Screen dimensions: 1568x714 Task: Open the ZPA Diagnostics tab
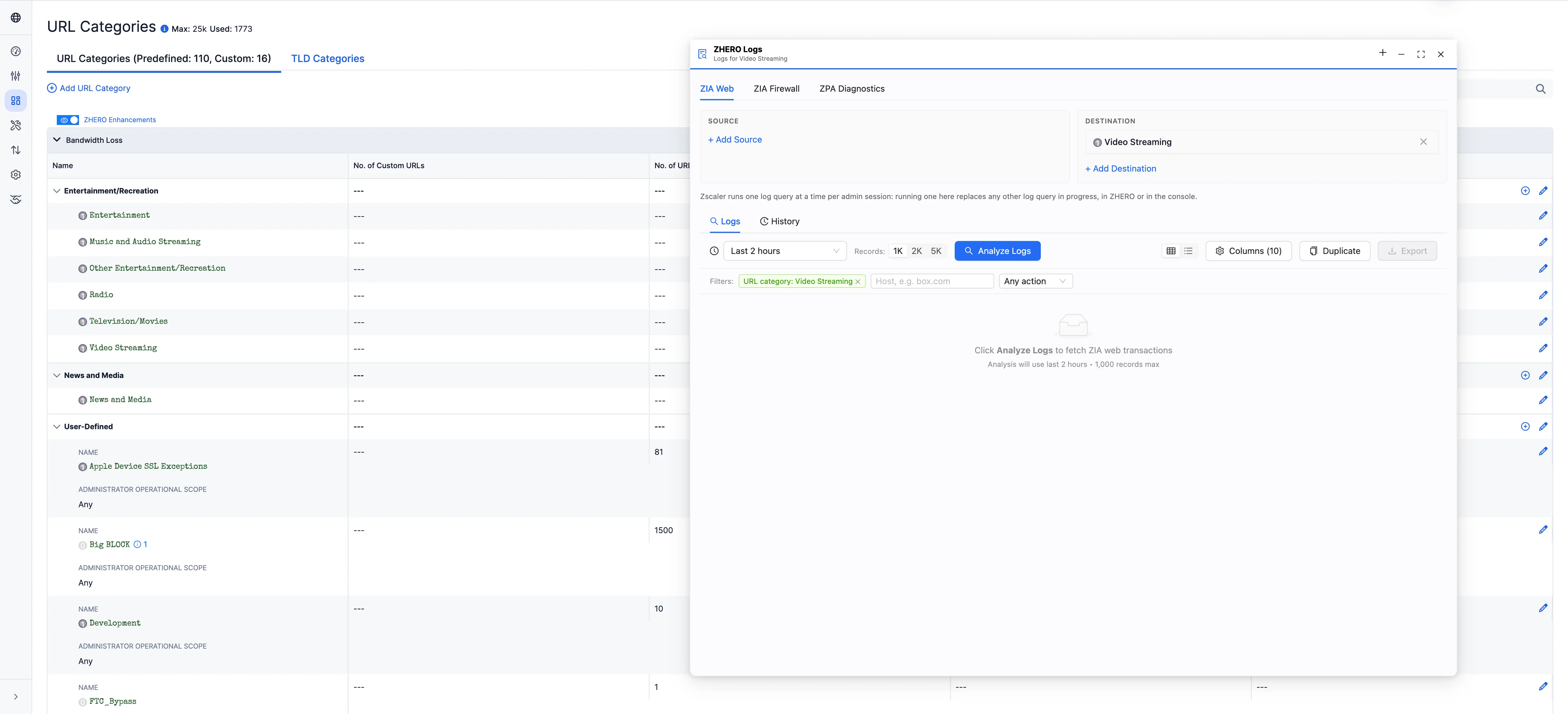852,89
